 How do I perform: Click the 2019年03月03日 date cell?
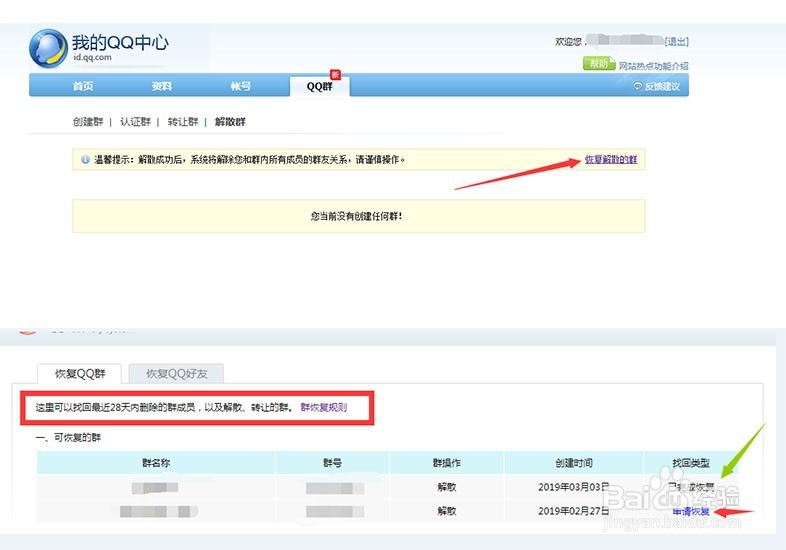573,487
